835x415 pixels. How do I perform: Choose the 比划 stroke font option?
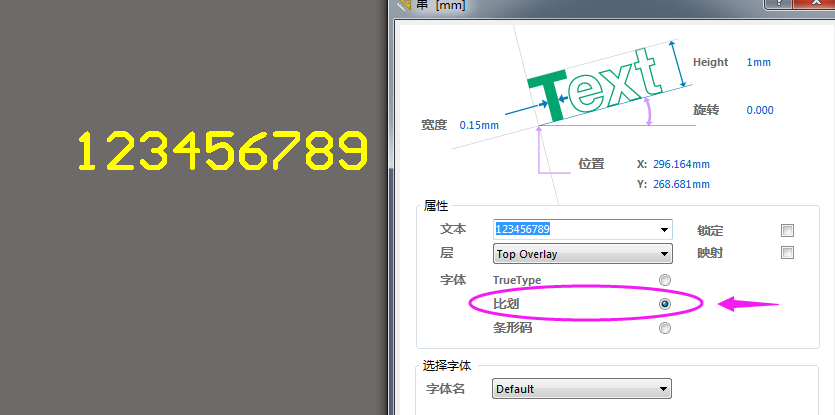tap(665, 304)
